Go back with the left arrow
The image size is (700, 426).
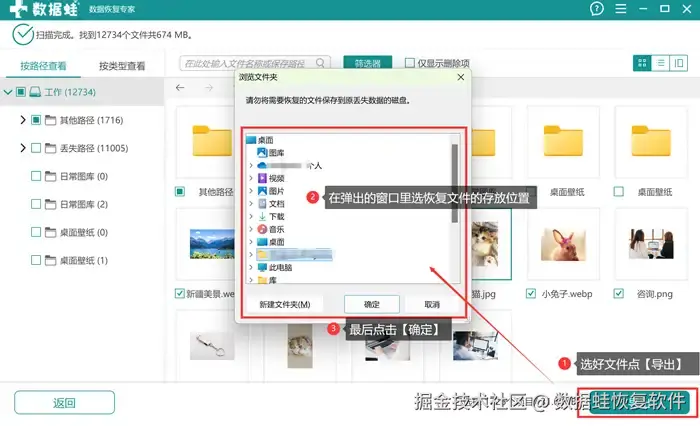pos(180,88)
